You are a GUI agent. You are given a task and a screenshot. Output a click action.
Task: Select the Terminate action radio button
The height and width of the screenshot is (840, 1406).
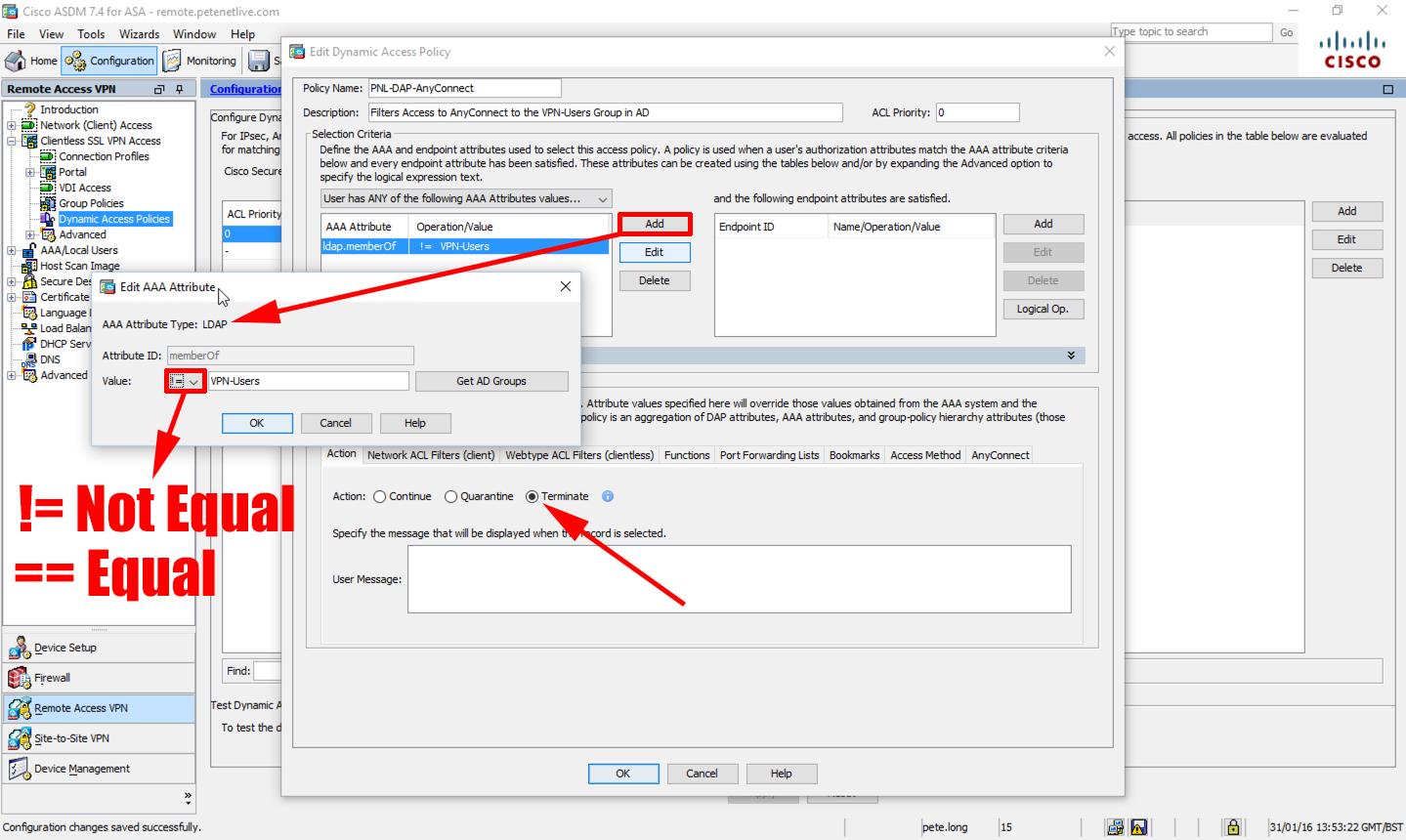[x=532, y=496]
